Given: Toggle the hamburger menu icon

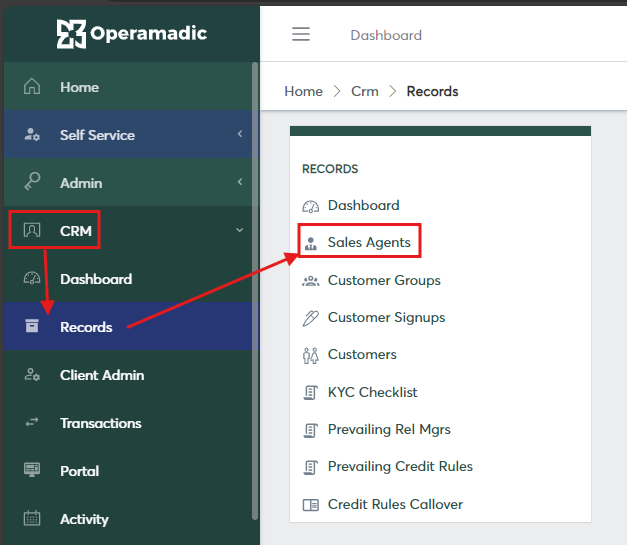Looking at the screenshot, I should 301,34.
